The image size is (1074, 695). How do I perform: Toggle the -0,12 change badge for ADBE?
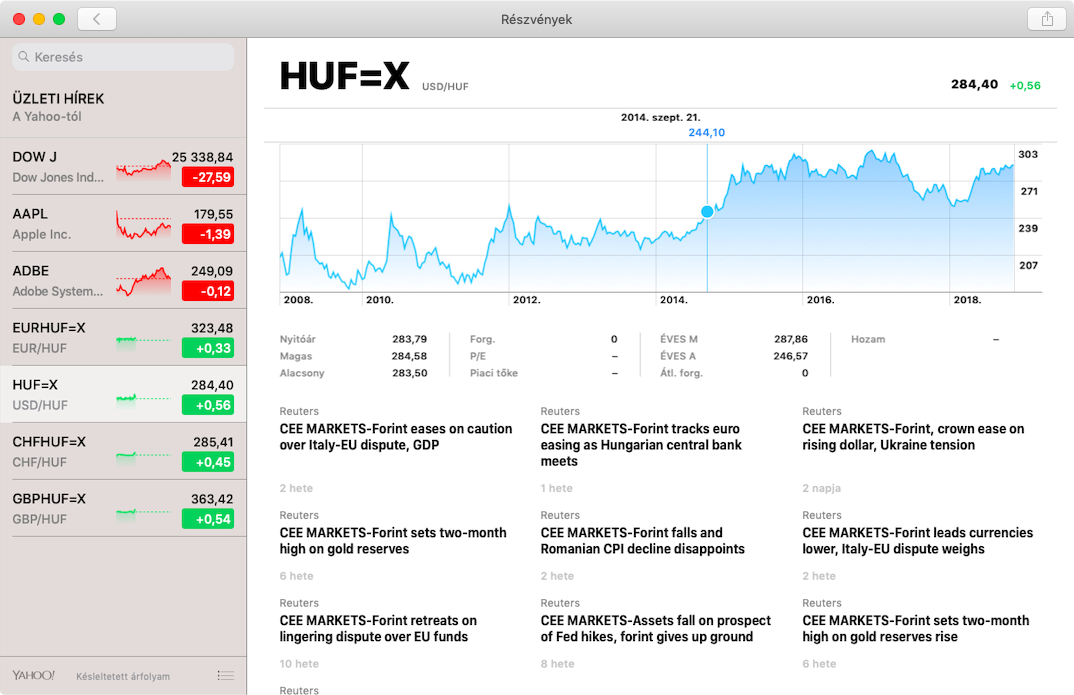pos(208,291)
